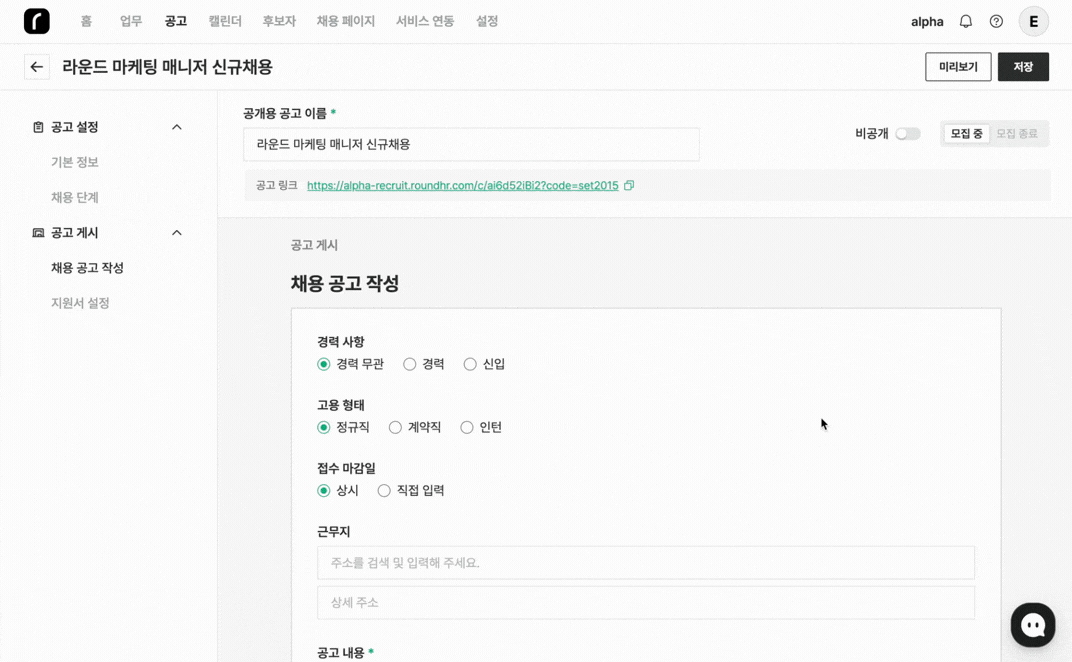Image resolution: width=1072 pixels, height=662 pixels.
Task: Open the notifications bell
Action: pos(965,21)
